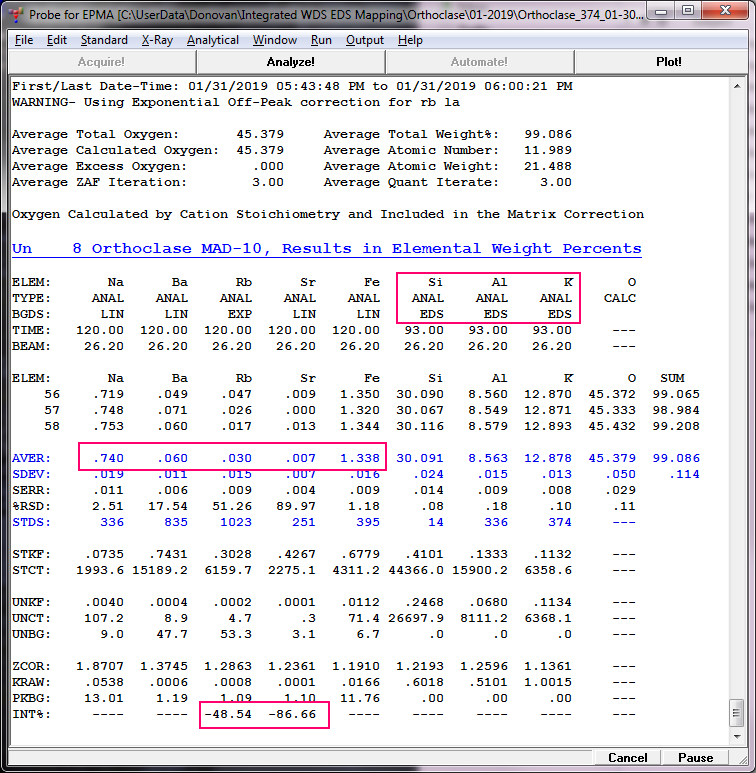Click Pause in the status bar
Screen dimensions: 756x773
tap(695, 758)
